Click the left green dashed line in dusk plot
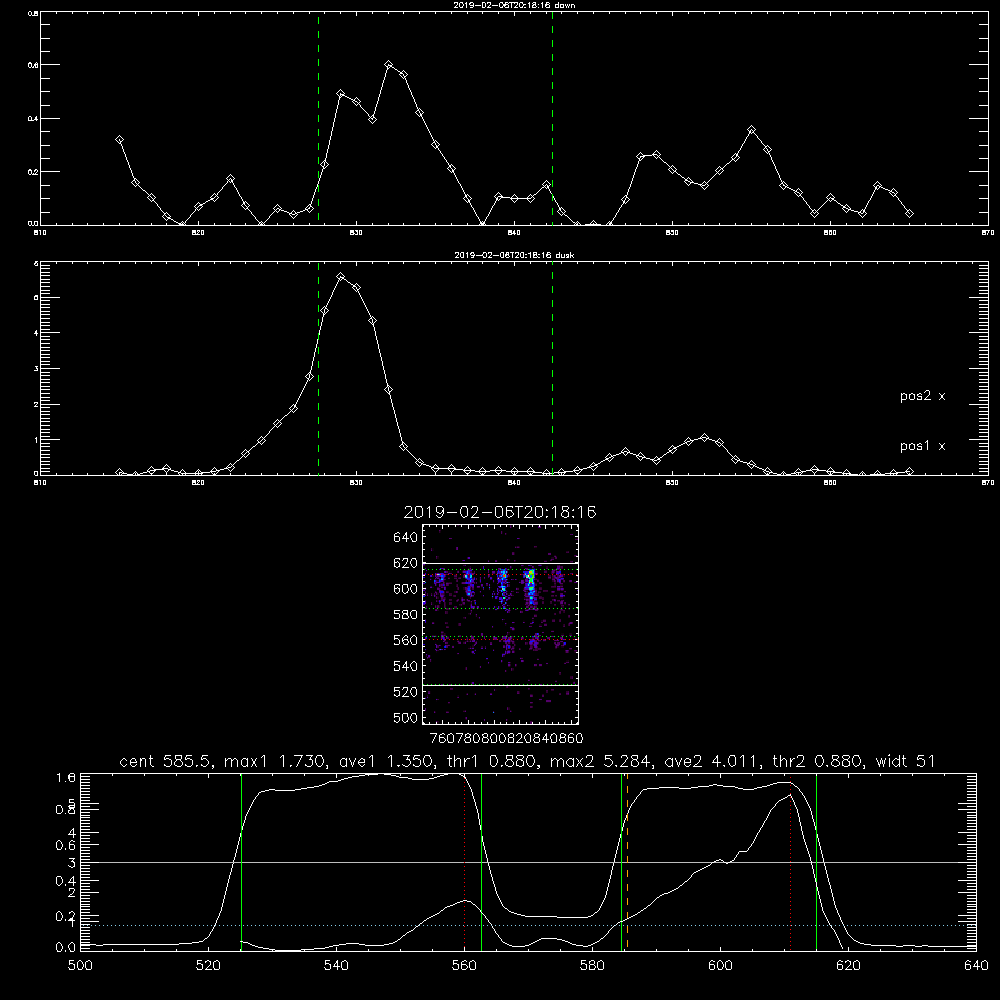The image size is (1000, 1000). coord(318,368)
